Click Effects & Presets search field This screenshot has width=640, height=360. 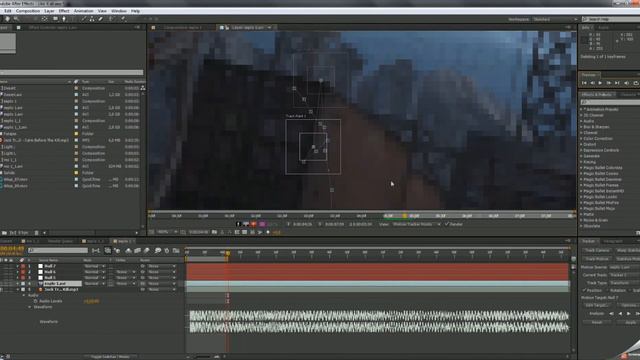[610, 102]
